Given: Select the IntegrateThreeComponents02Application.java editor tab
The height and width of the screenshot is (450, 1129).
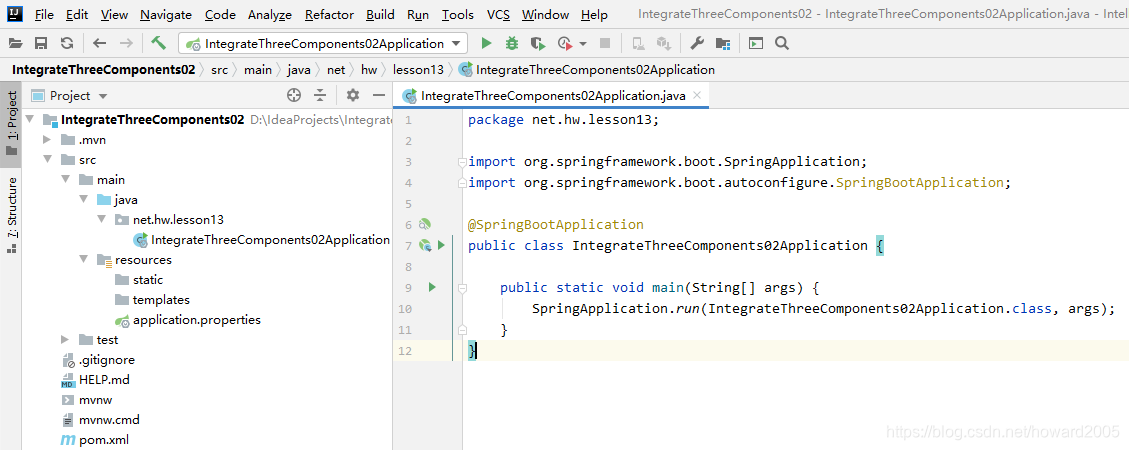Looking at the screenshot, I should point(551,95).
